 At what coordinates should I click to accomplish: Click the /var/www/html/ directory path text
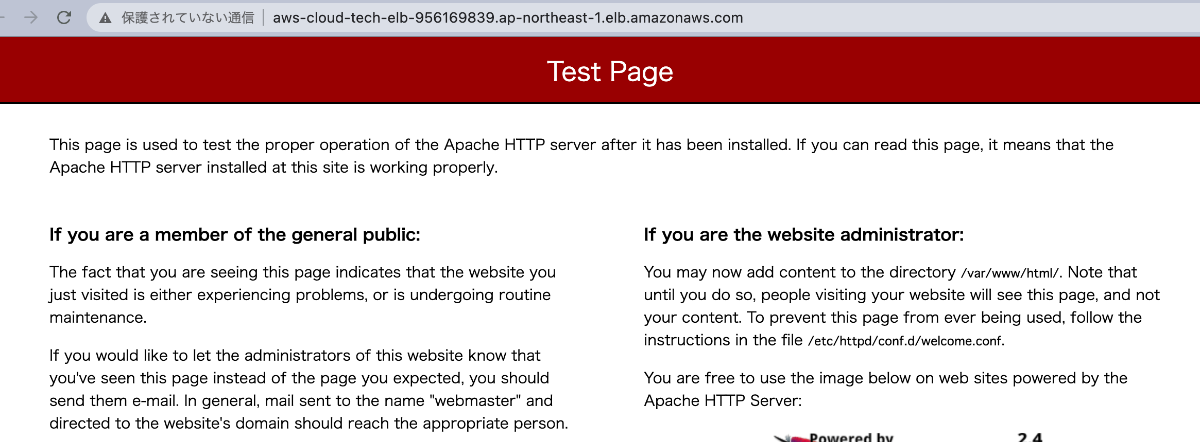point(1008,272)
